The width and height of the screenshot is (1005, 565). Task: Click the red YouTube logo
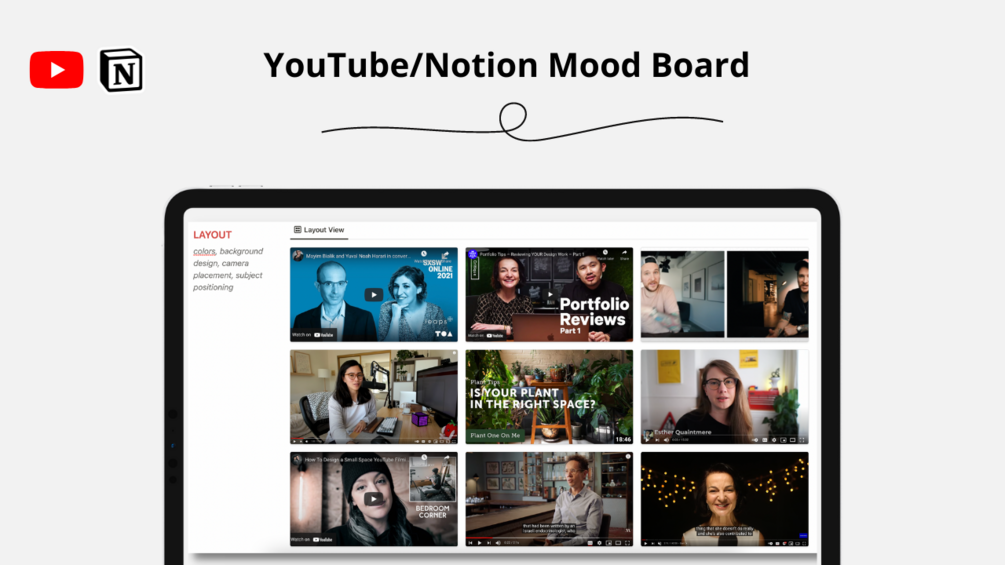pos(56,69)
